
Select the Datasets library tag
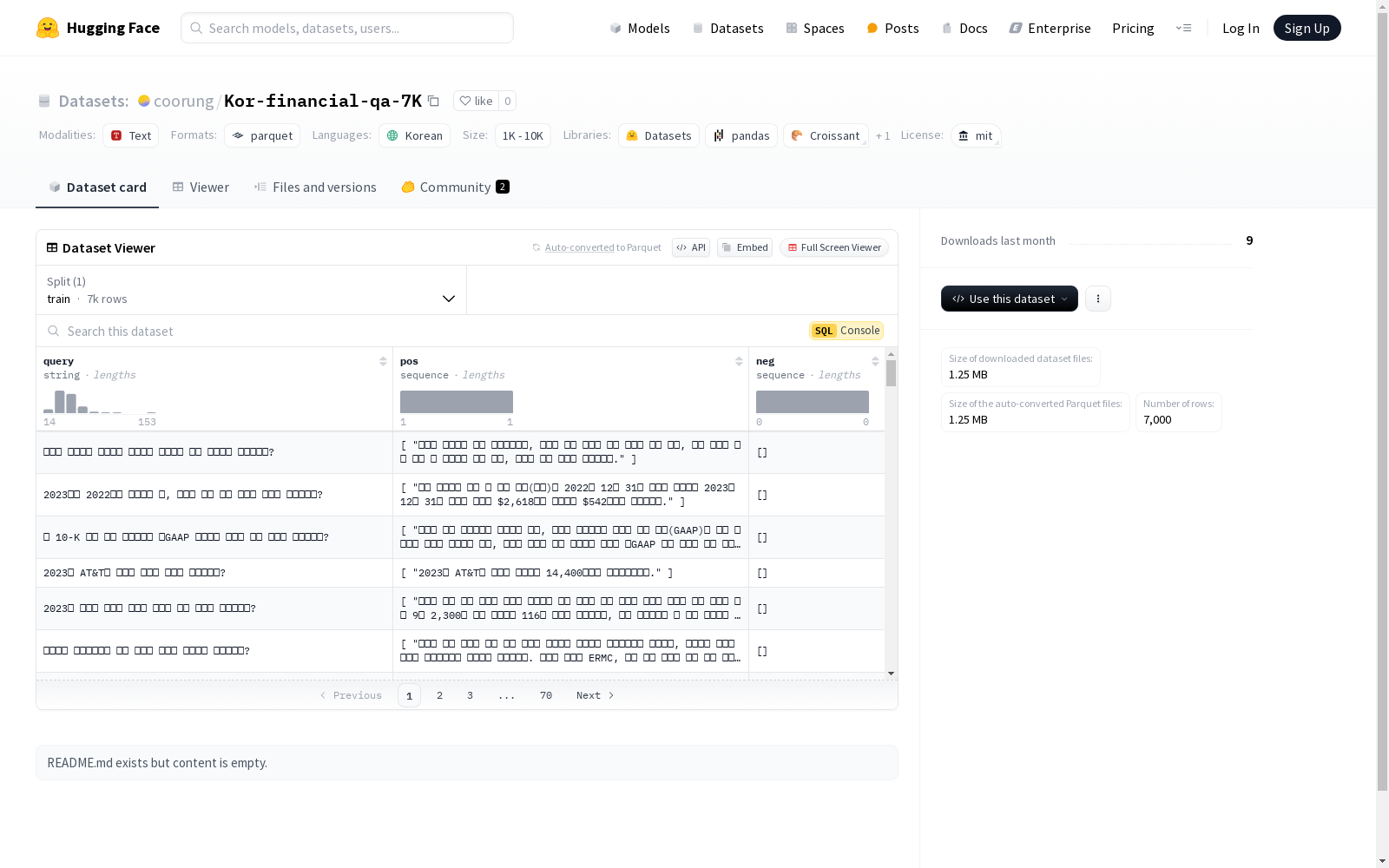tap(659, 135)
